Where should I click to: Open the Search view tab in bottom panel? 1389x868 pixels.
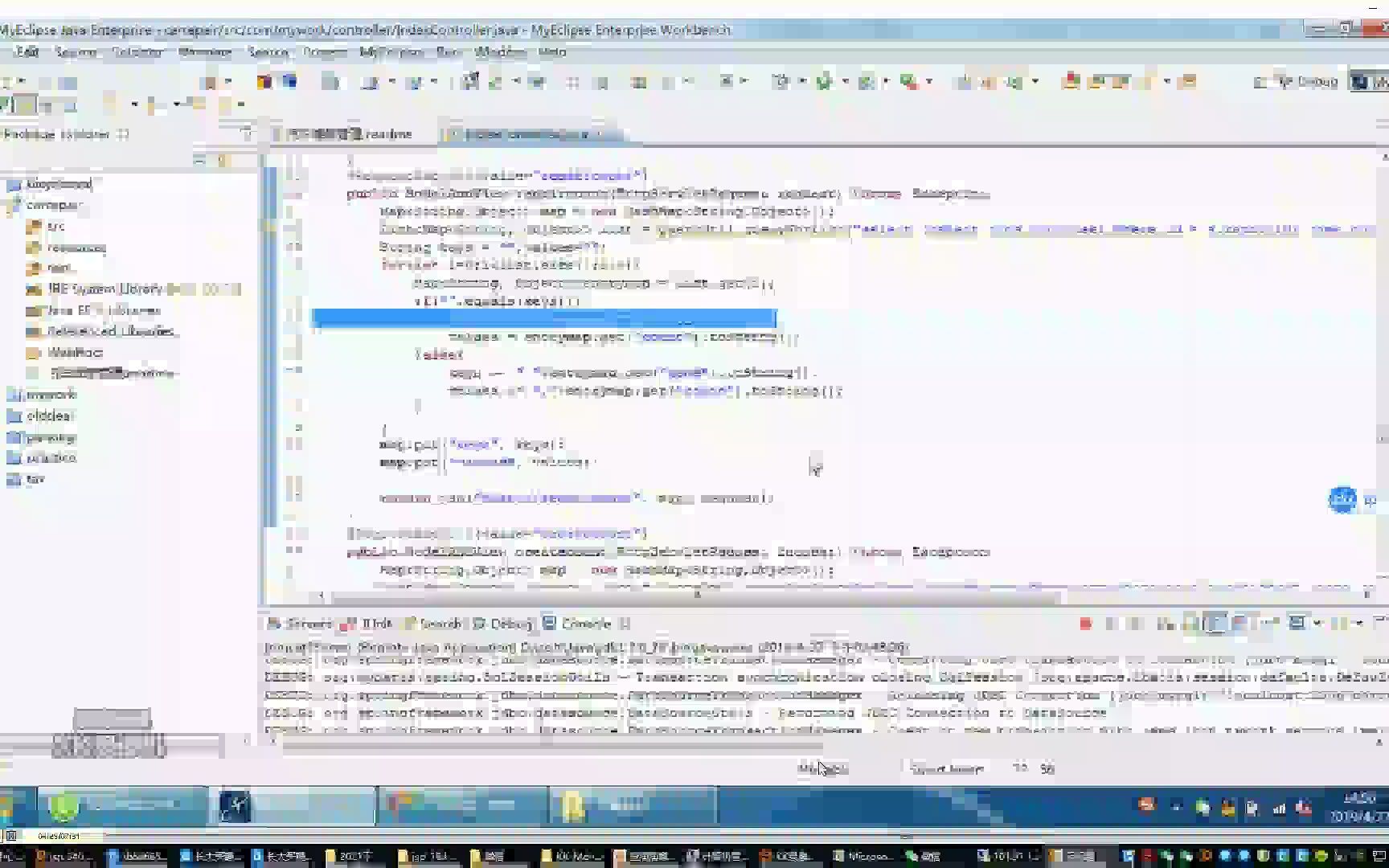click(x=434, y=624)
